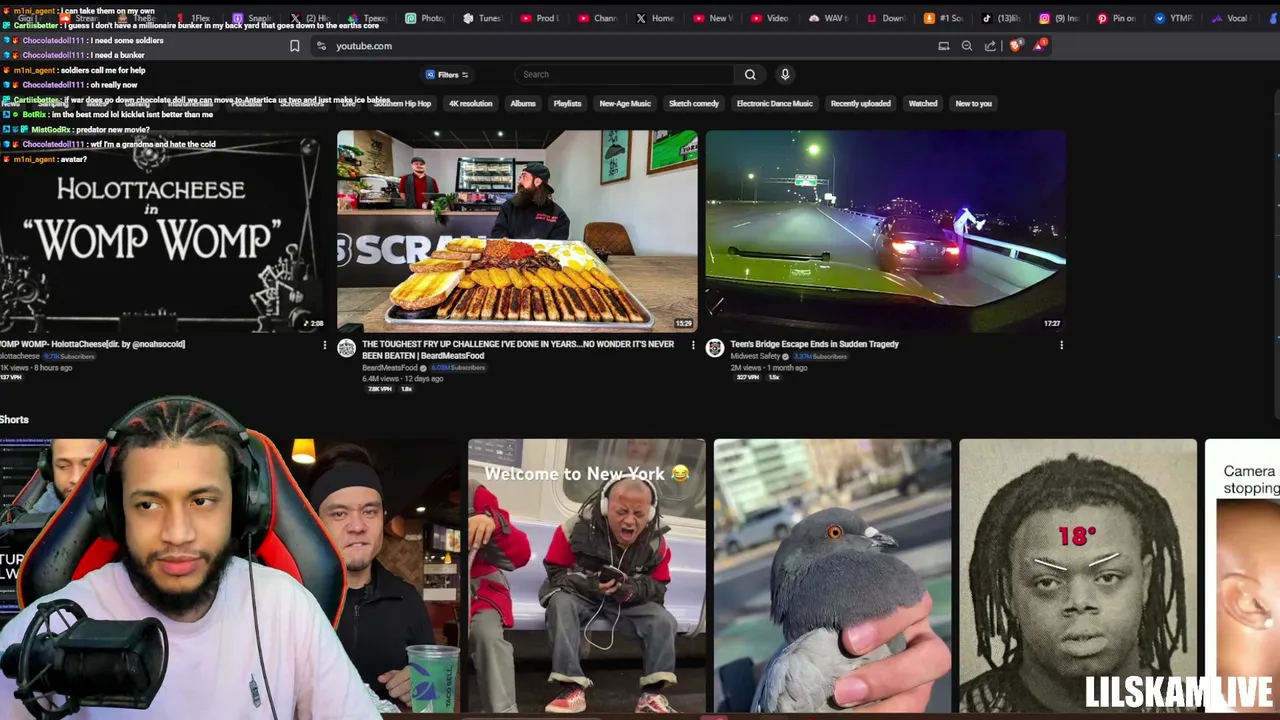Activate voice search microphone icon
The image size is (1280, 720).
785,74
